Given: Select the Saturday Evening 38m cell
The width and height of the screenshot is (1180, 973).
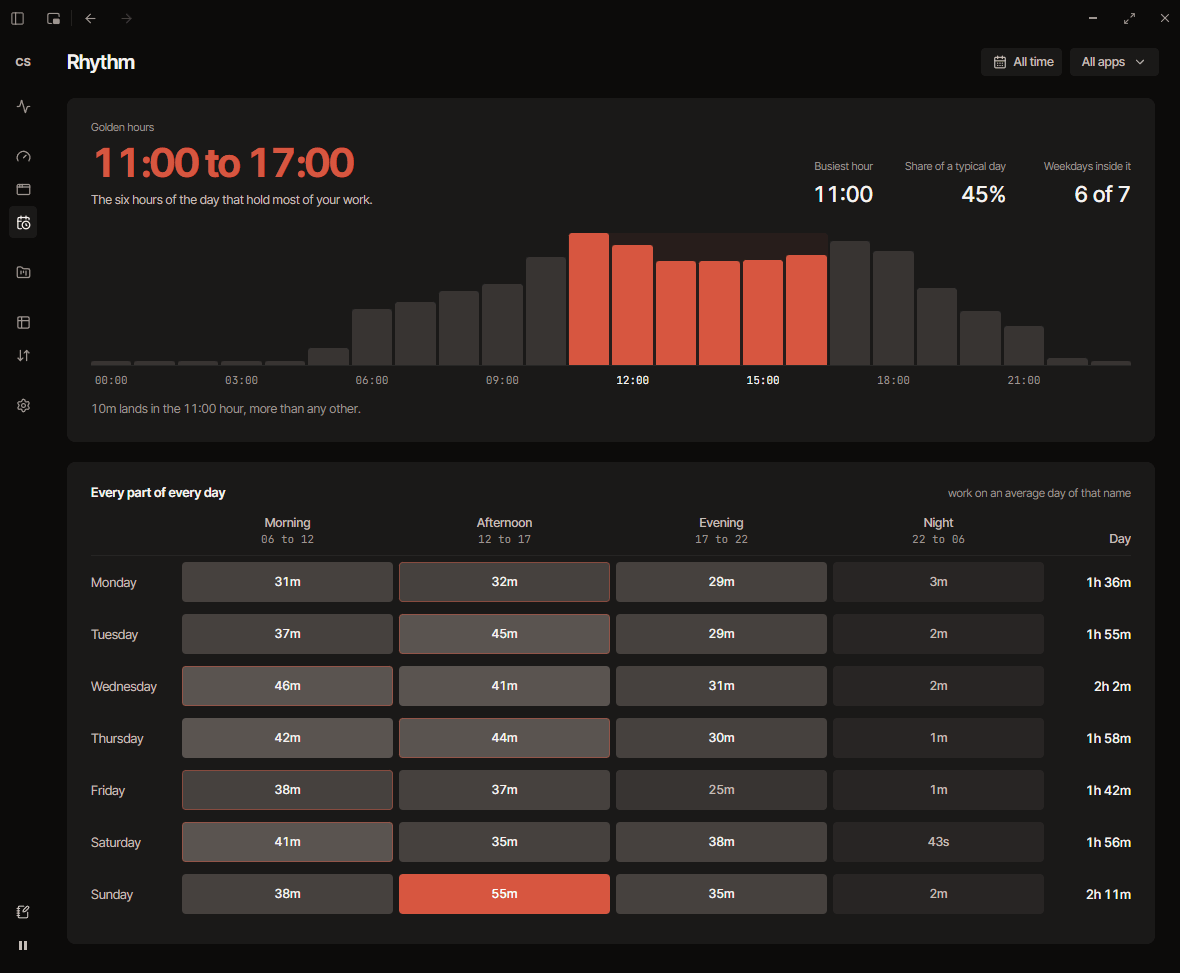Looking at the screenshot, I should pyautogui.click(x=721, y=841).
